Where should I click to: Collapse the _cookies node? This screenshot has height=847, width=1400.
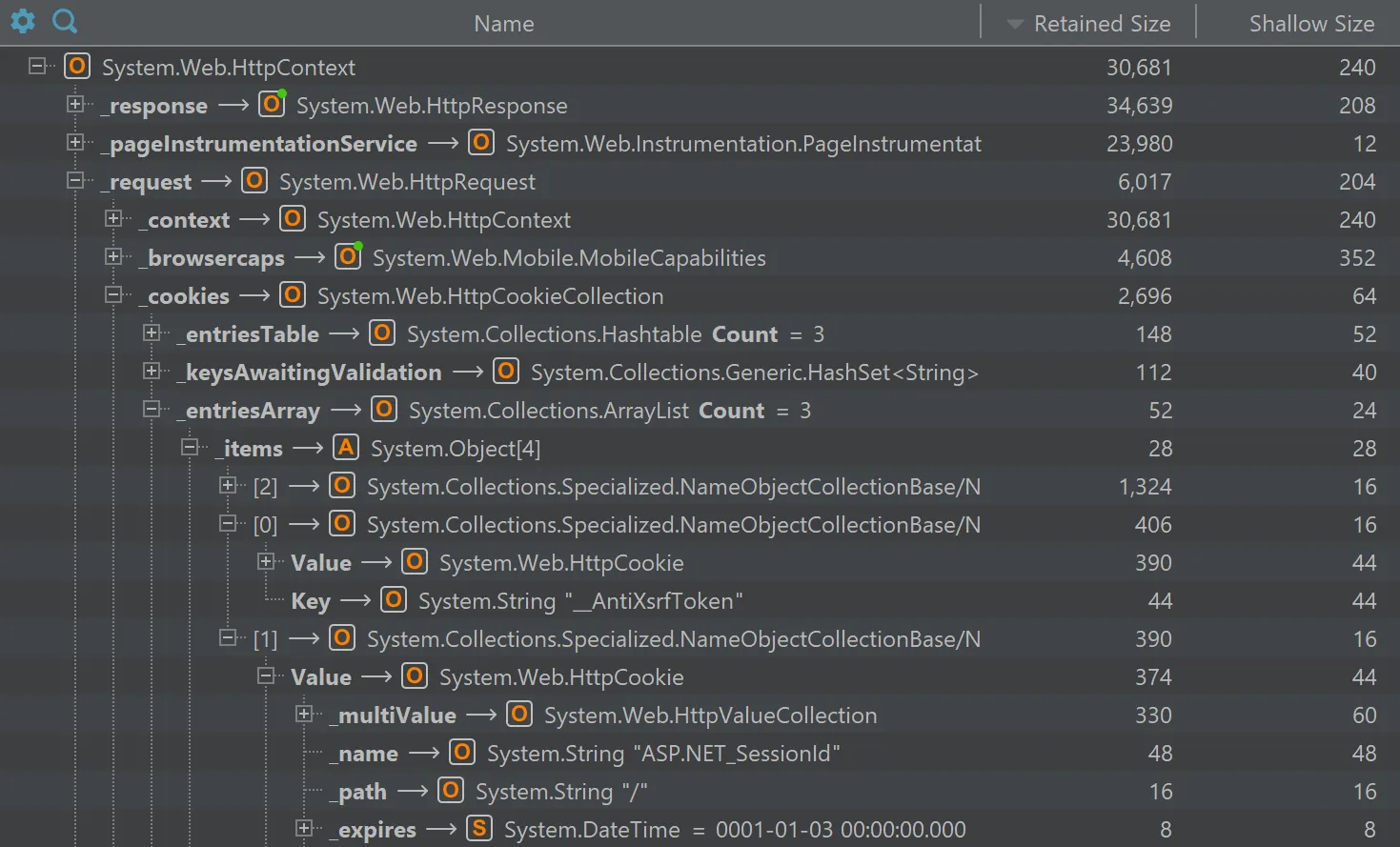click(113, 294)
